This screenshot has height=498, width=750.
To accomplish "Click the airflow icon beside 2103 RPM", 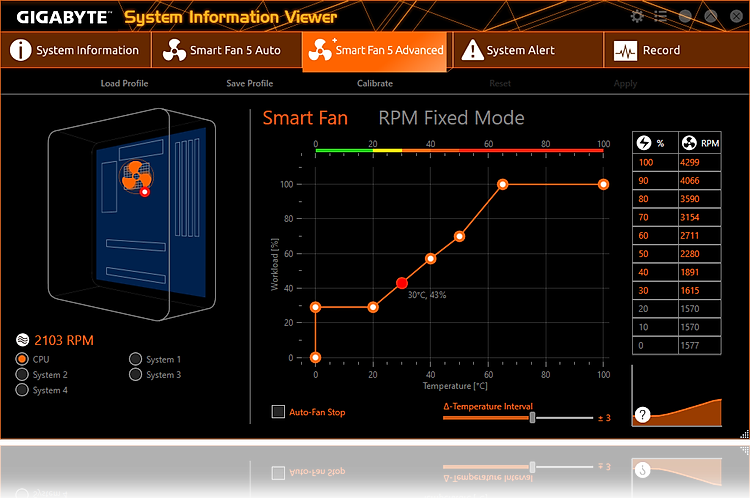I will coord(22,340).
